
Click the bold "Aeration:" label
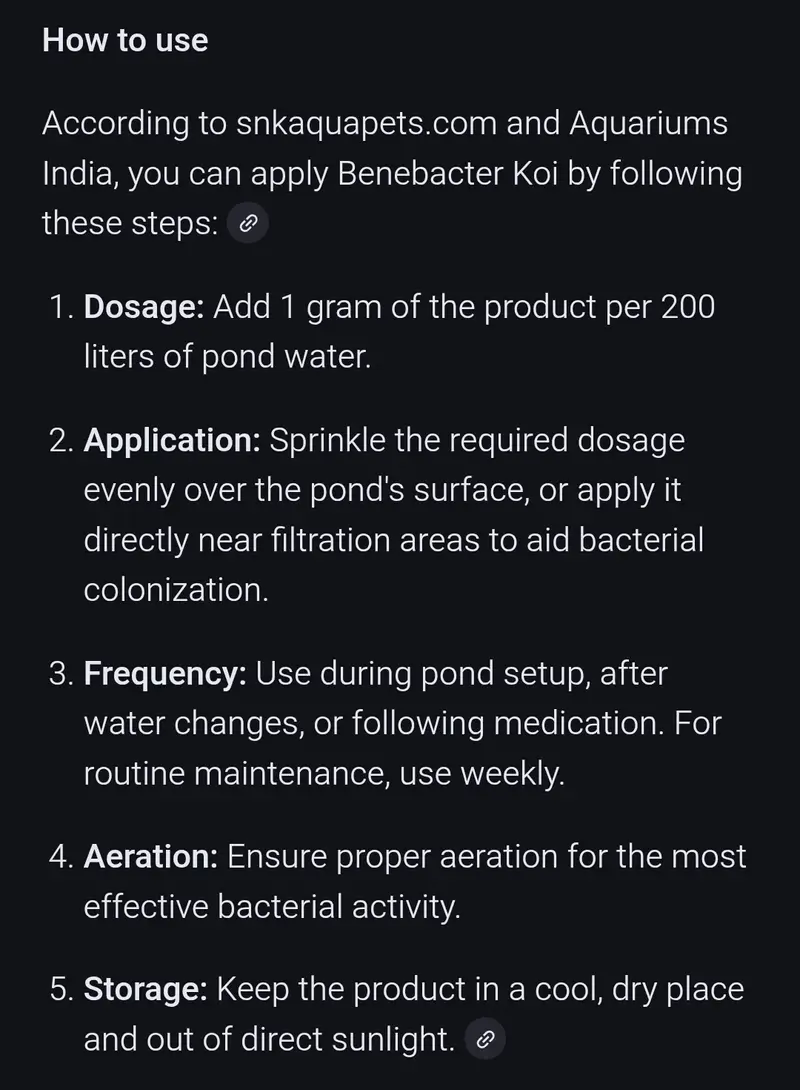151,856
